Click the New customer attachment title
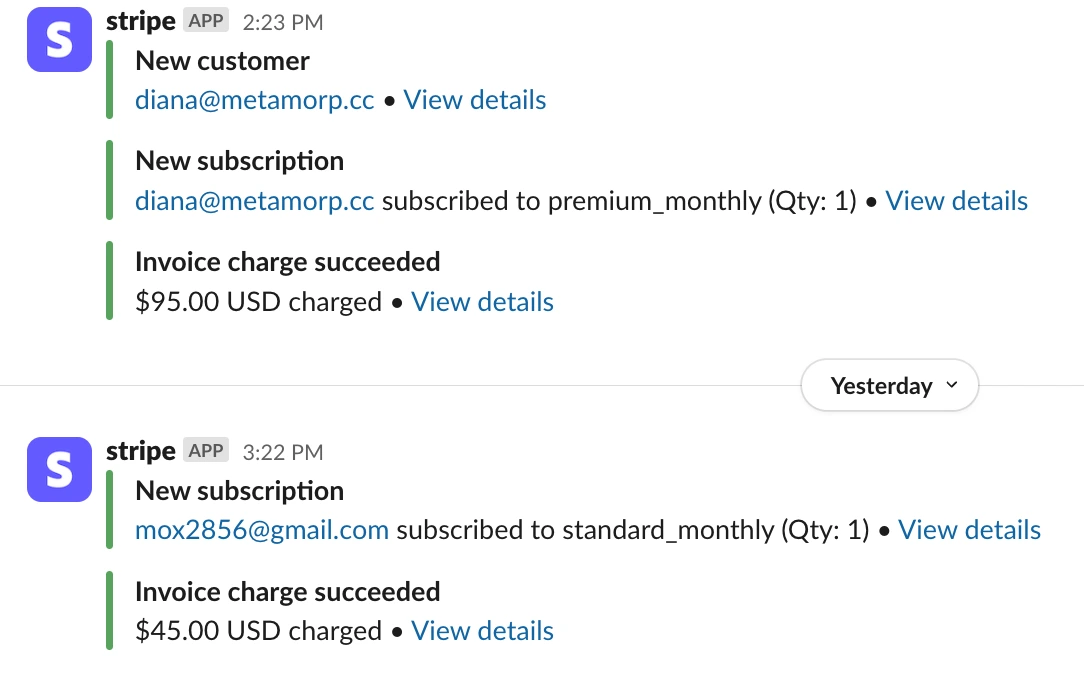1084x674 pixels. pos(223,61)
